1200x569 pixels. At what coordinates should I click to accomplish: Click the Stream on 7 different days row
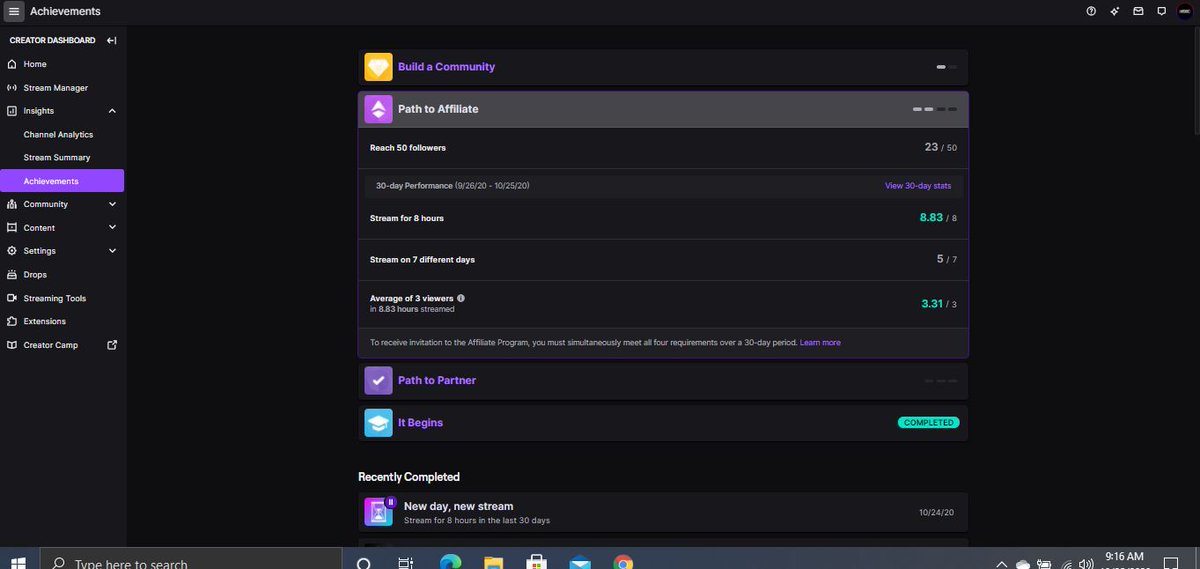663,259
